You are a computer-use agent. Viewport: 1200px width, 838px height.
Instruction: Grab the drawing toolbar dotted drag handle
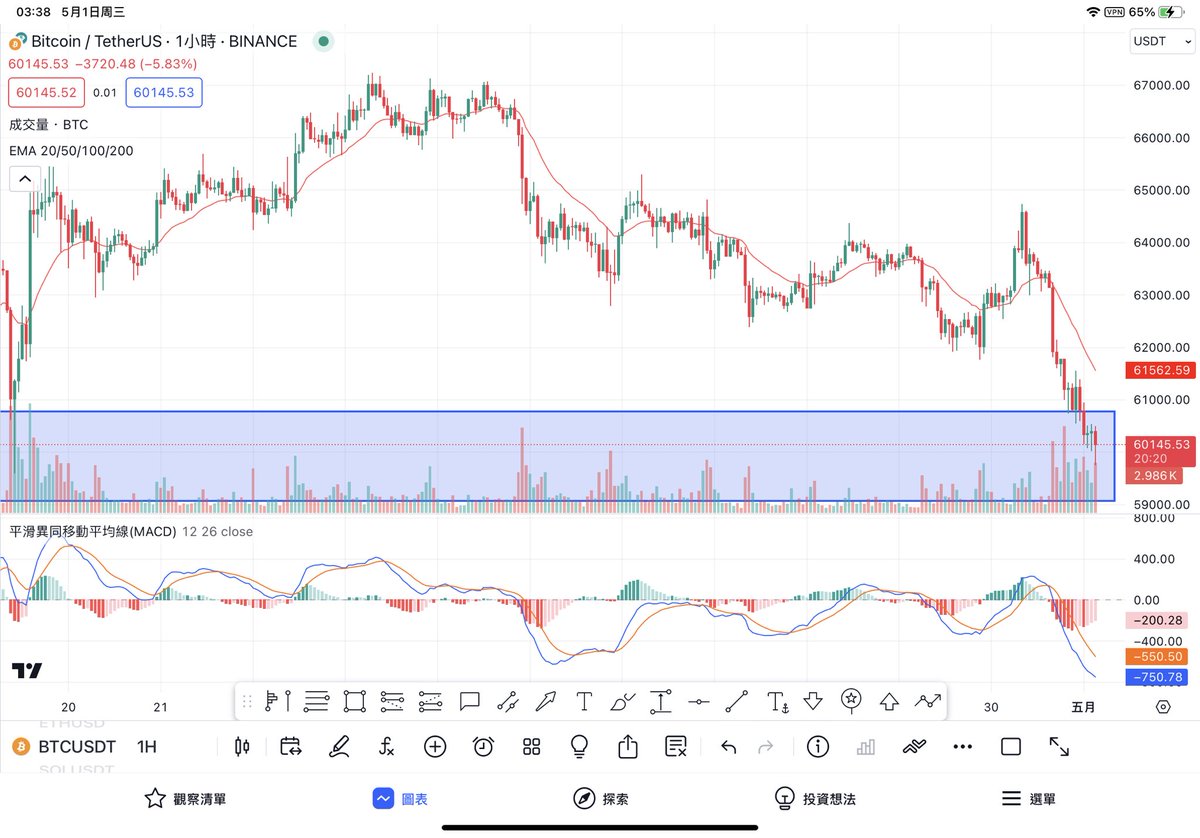[x=248, y=701]
